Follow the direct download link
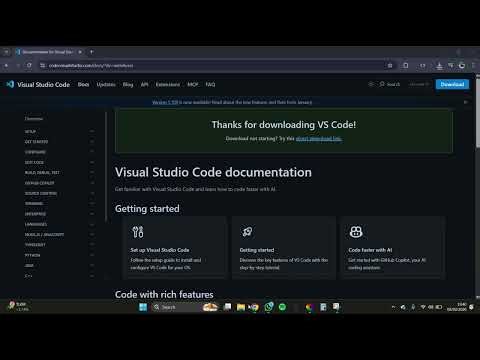Viewport: 480px width, 360px height. [x=319, y=138]
